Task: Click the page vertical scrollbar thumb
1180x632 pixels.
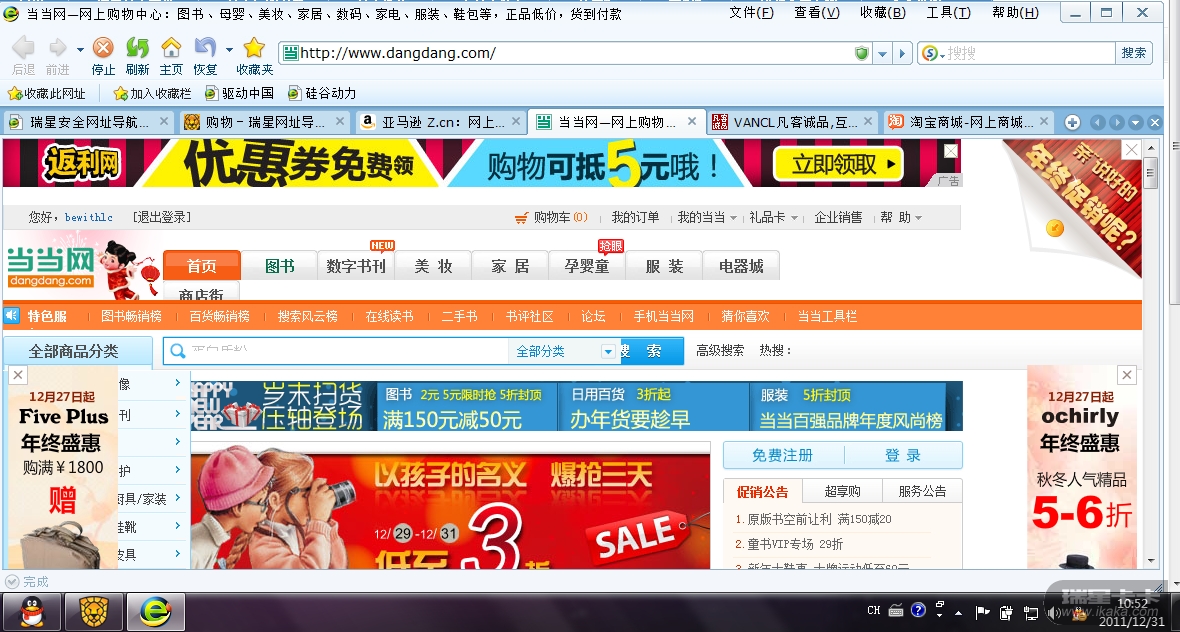Action: click(x=1150, y=174)
